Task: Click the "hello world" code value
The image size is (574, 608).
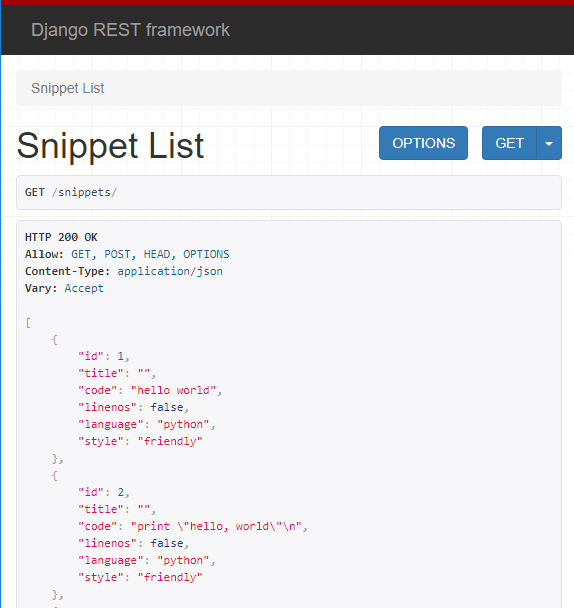Action: tap(173, 390)
